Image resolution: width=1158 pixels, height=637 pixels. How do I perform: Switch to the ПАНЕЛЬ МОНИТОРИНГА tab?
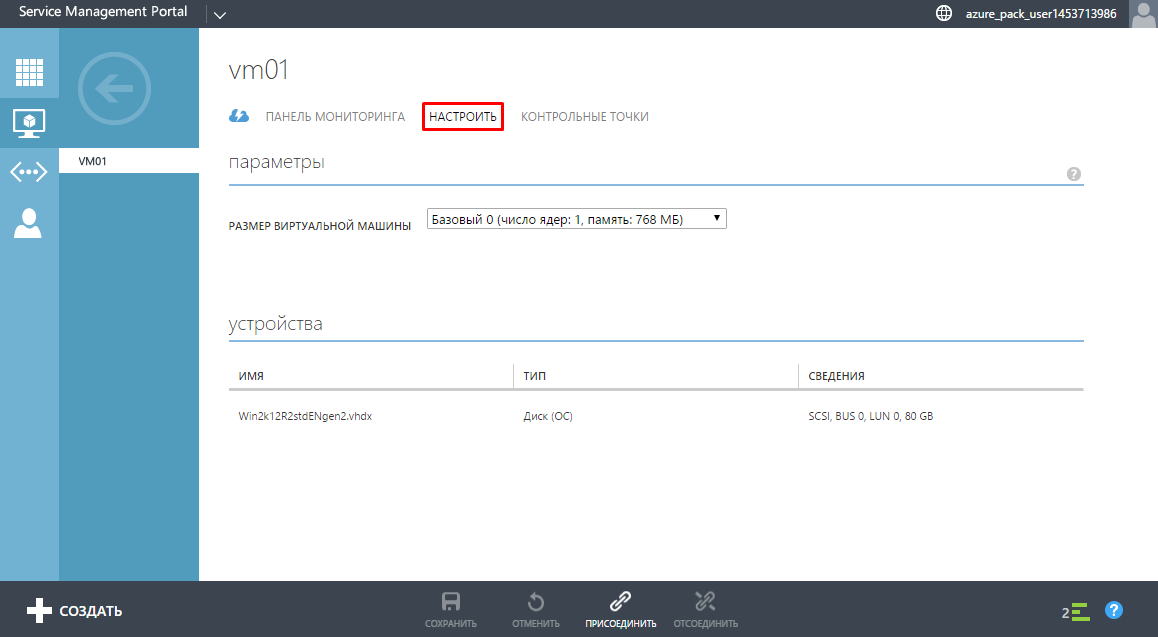335,117
